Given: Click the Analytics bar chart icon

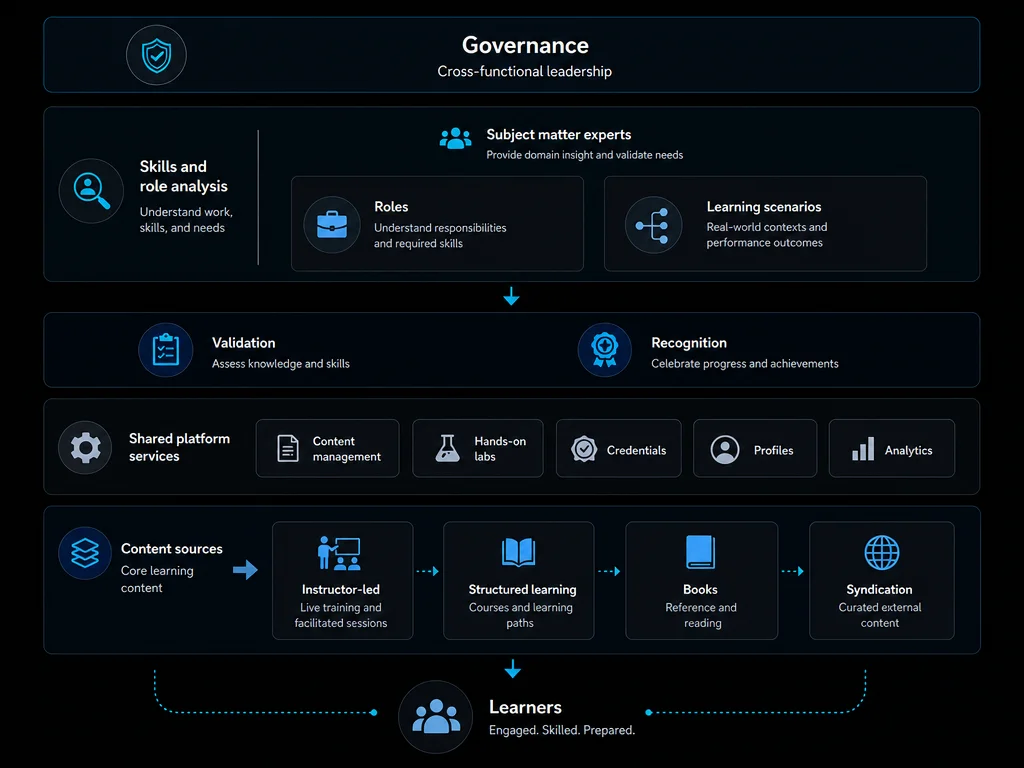Looking at the screenshot, I should tap(863, 449).
